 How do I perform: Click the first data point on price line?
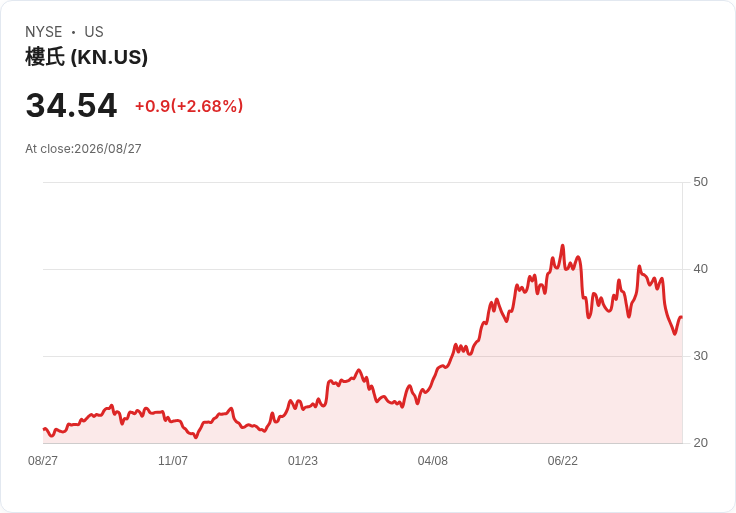click(44, 429)
